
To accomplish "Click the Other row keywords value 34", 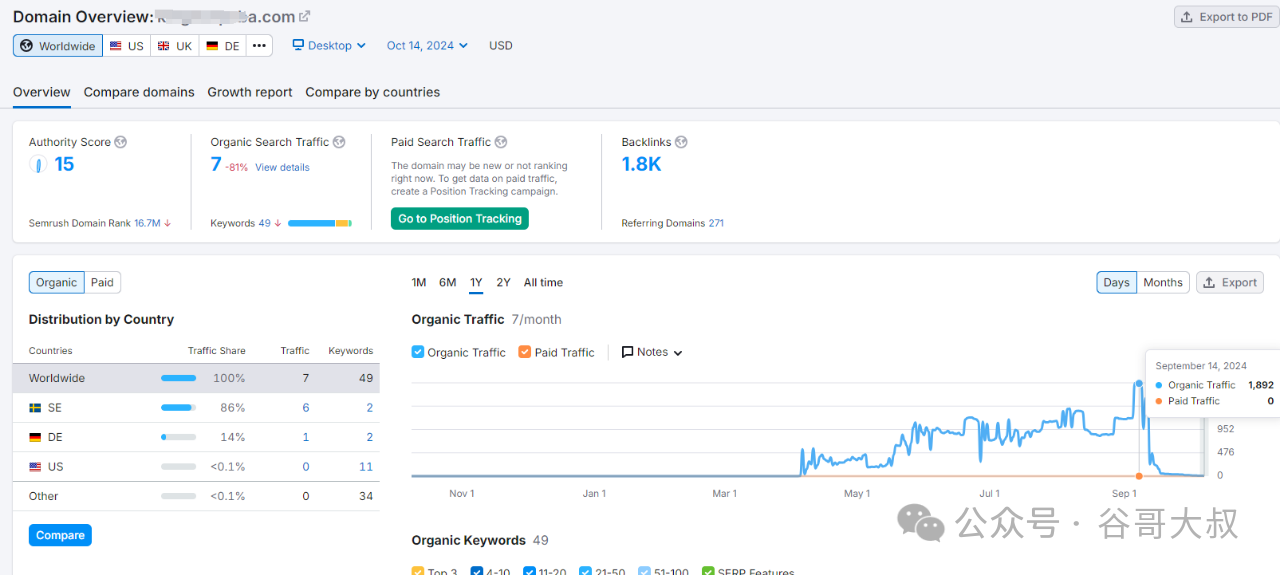I will click(x=366, y=496).
